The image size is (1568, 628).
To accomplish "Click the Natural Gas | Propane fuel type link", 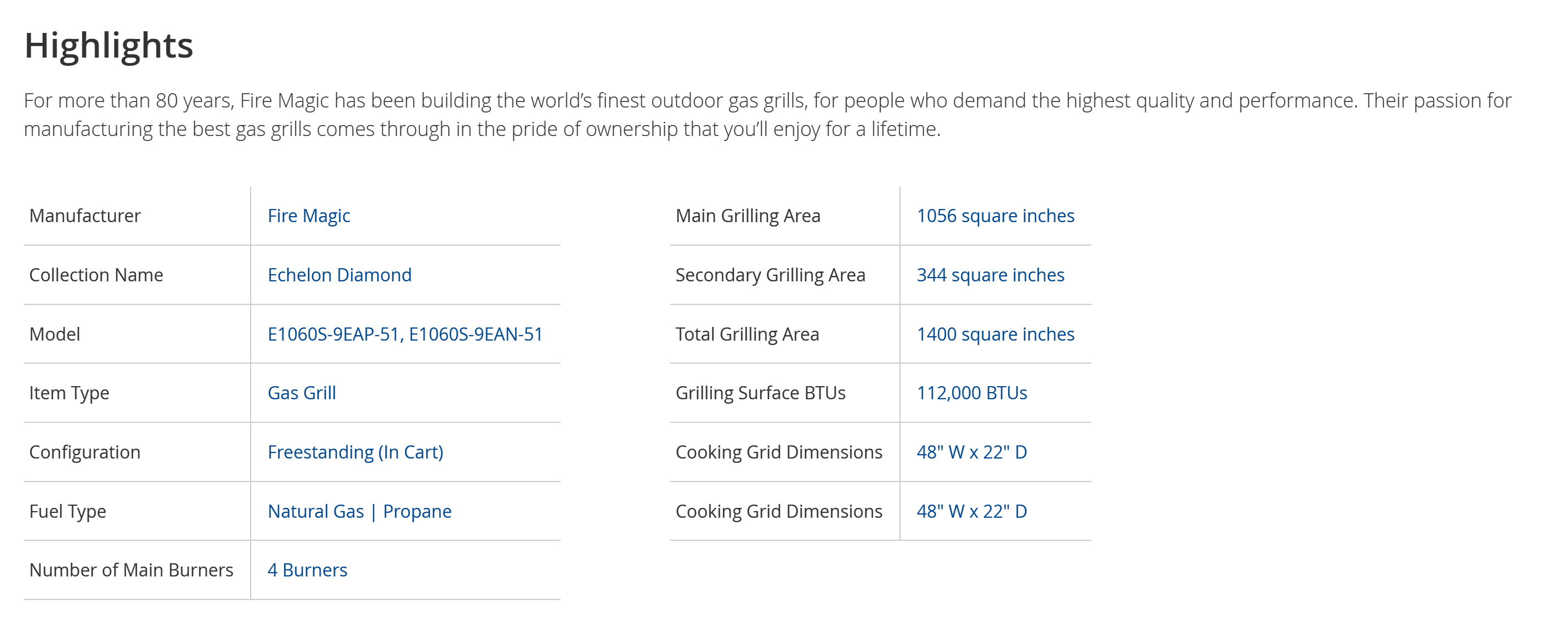I will click(359, 511).
